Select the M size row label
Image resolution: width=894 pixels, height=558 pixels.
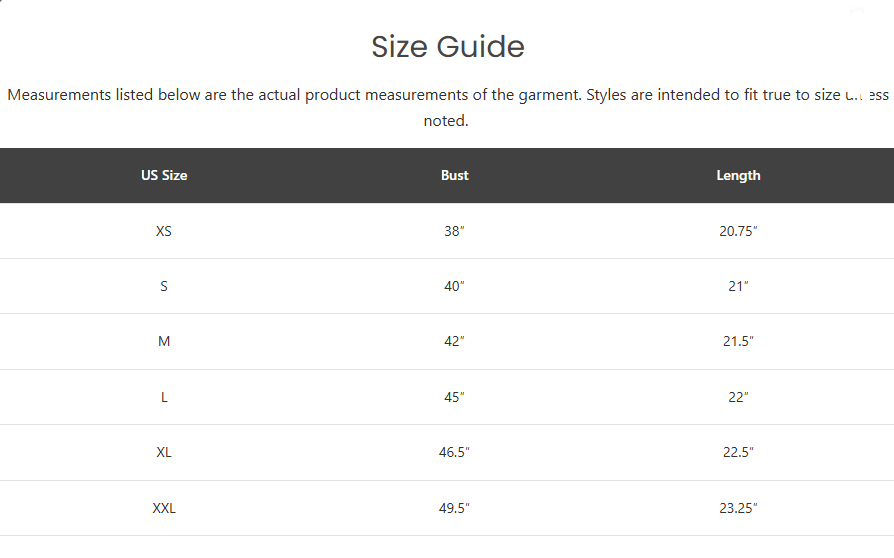tap(164, 341)
